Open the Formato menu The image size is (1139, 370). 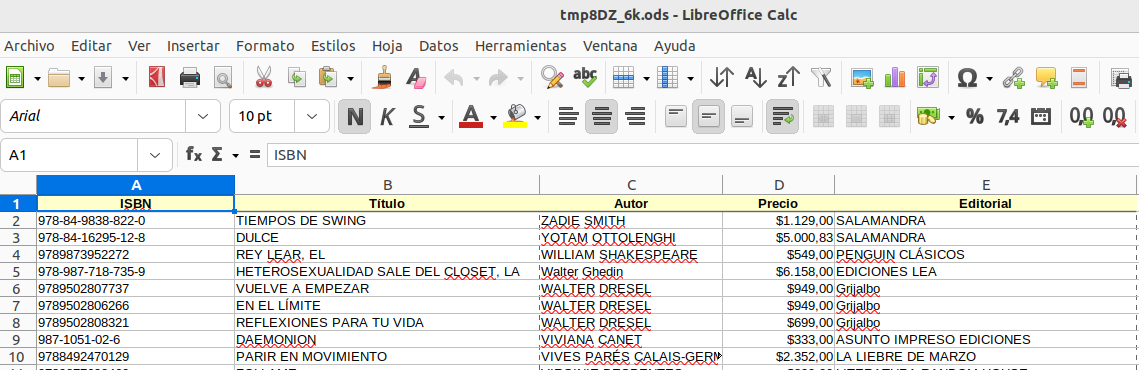265,46
